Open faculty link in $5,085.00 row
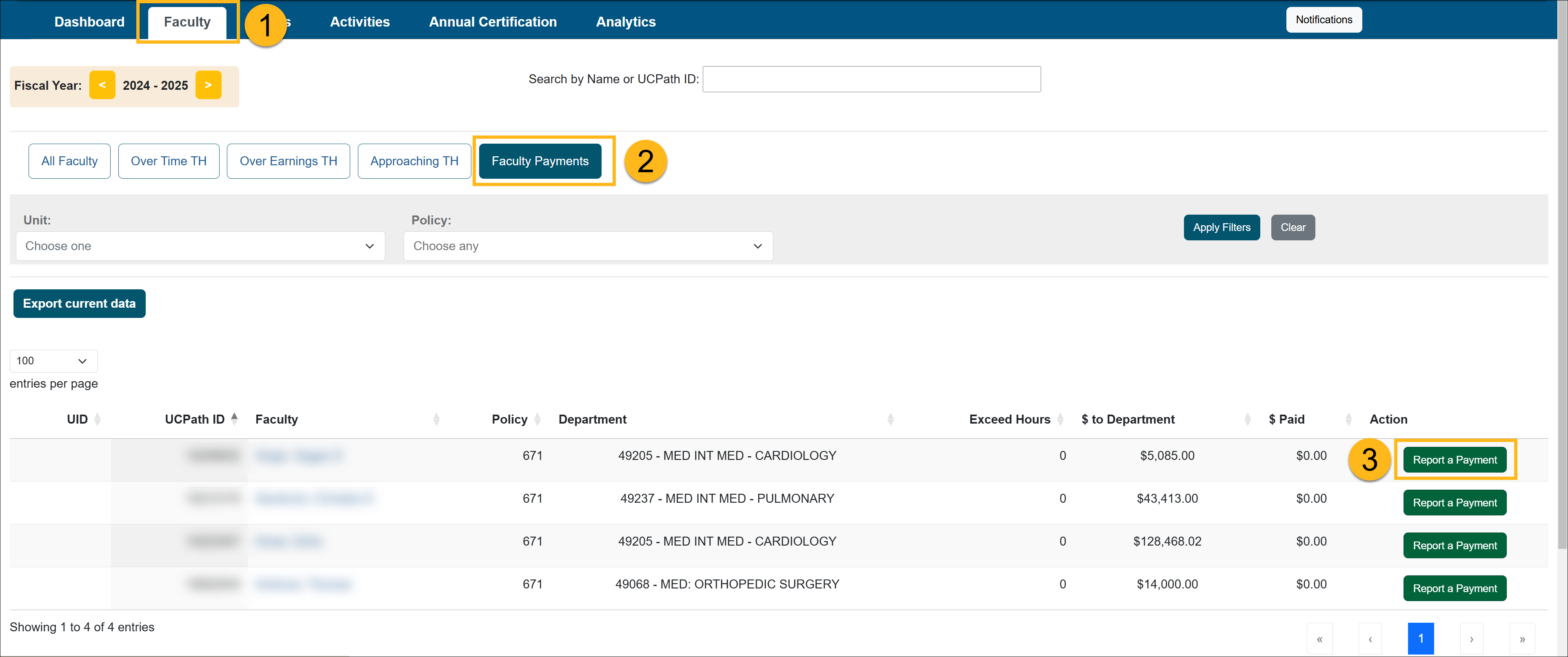The width and height of the screenshot is (1568, 657). (299, 456)
